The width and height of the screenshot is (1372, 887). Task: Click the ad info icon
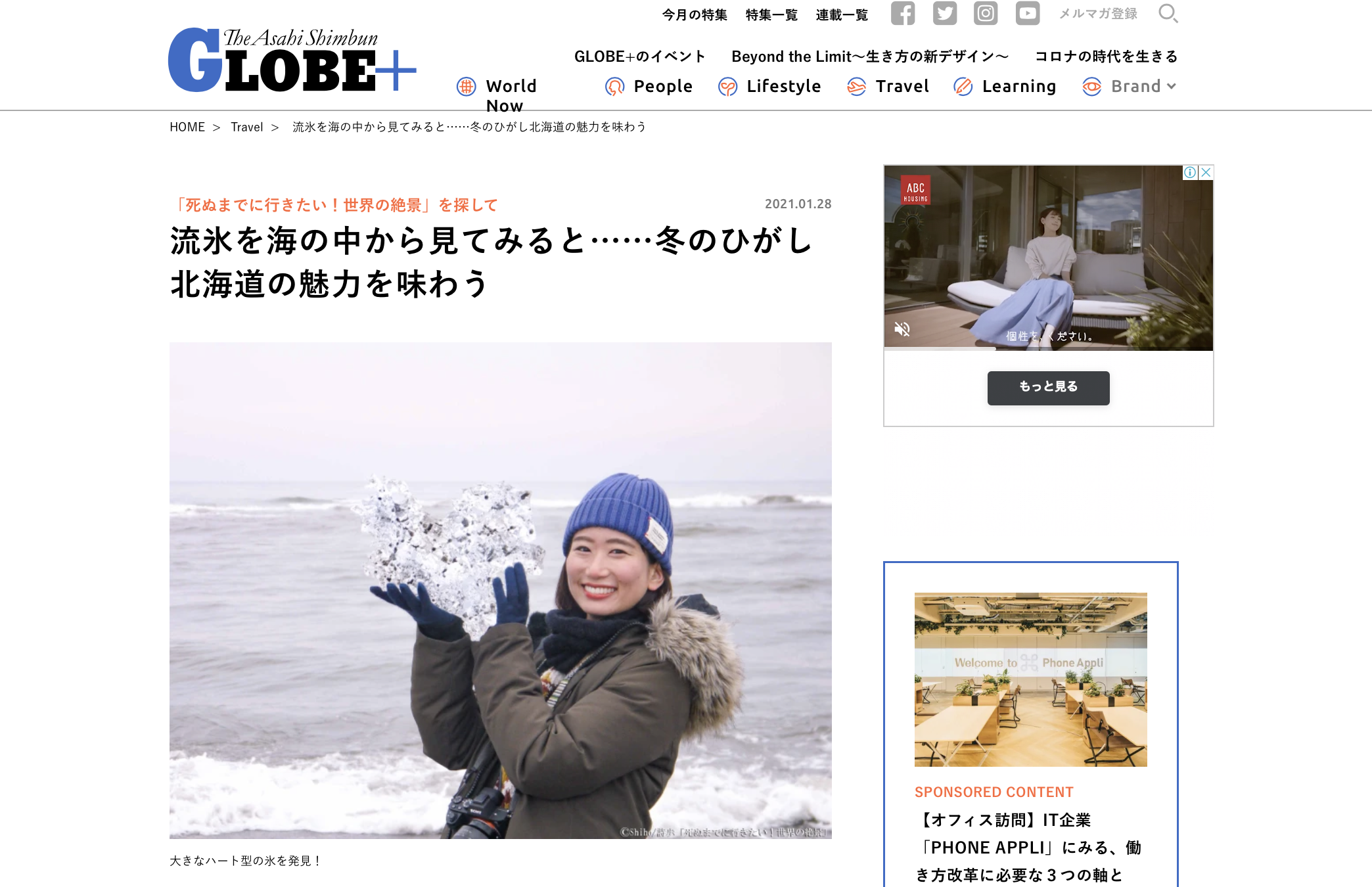pyautogui.click(x=1190, y=173)
